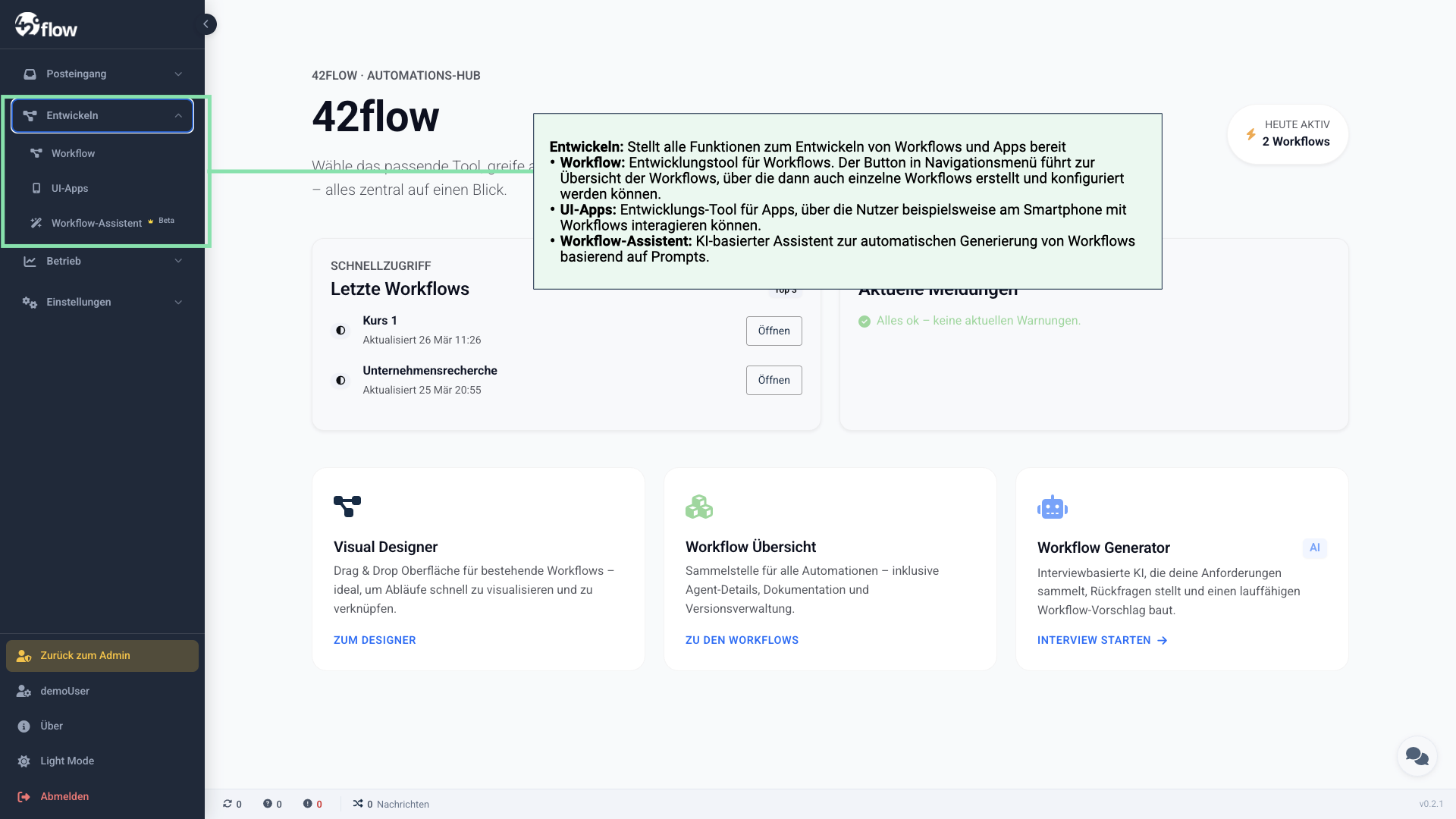This screenshot has height=819, width=1456.
Task: Click the Workflow Generator robot icon
Action: [x=1052, y=507]
